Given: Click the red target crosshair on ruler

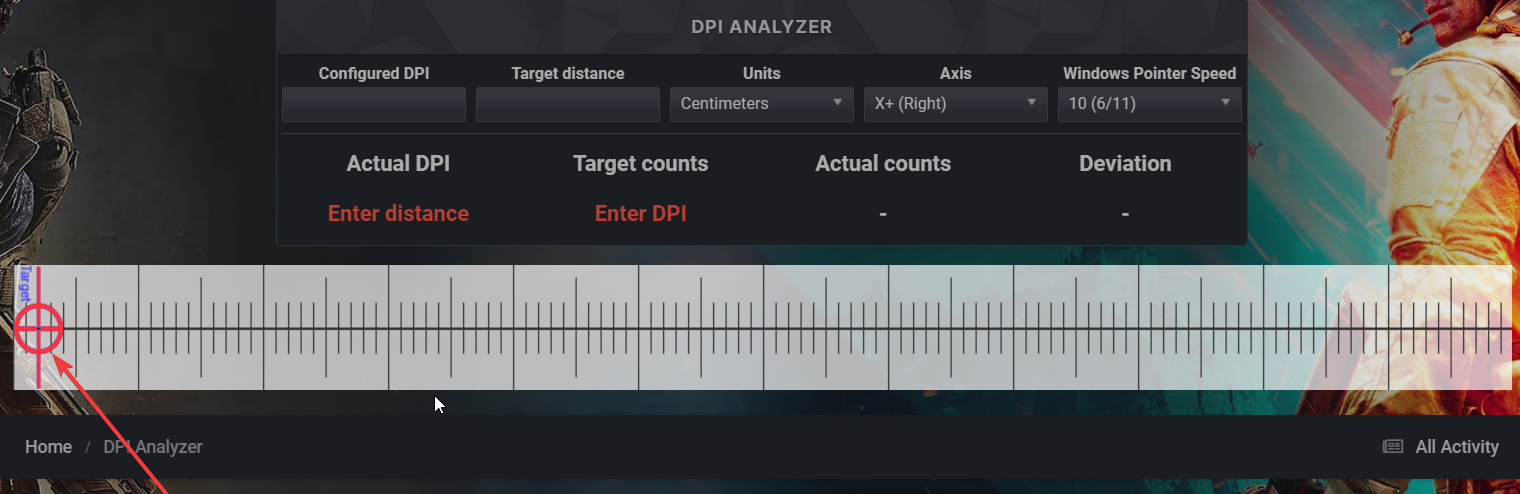Looking at the screenshot, I should [x=39, y=328].
